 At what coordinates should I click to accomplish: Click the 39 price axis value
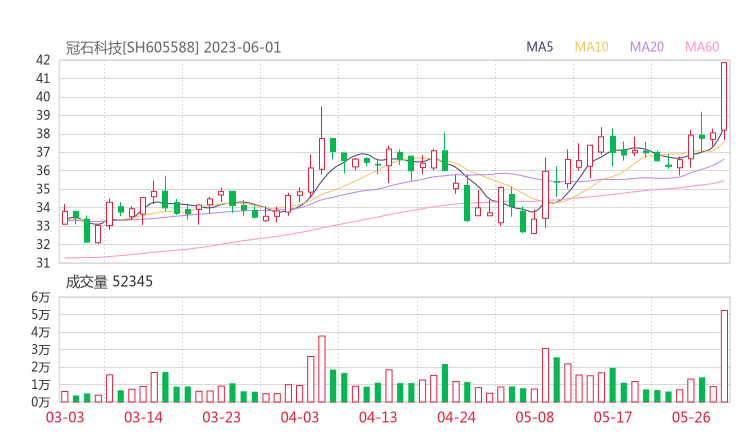[x=43, y=115]
